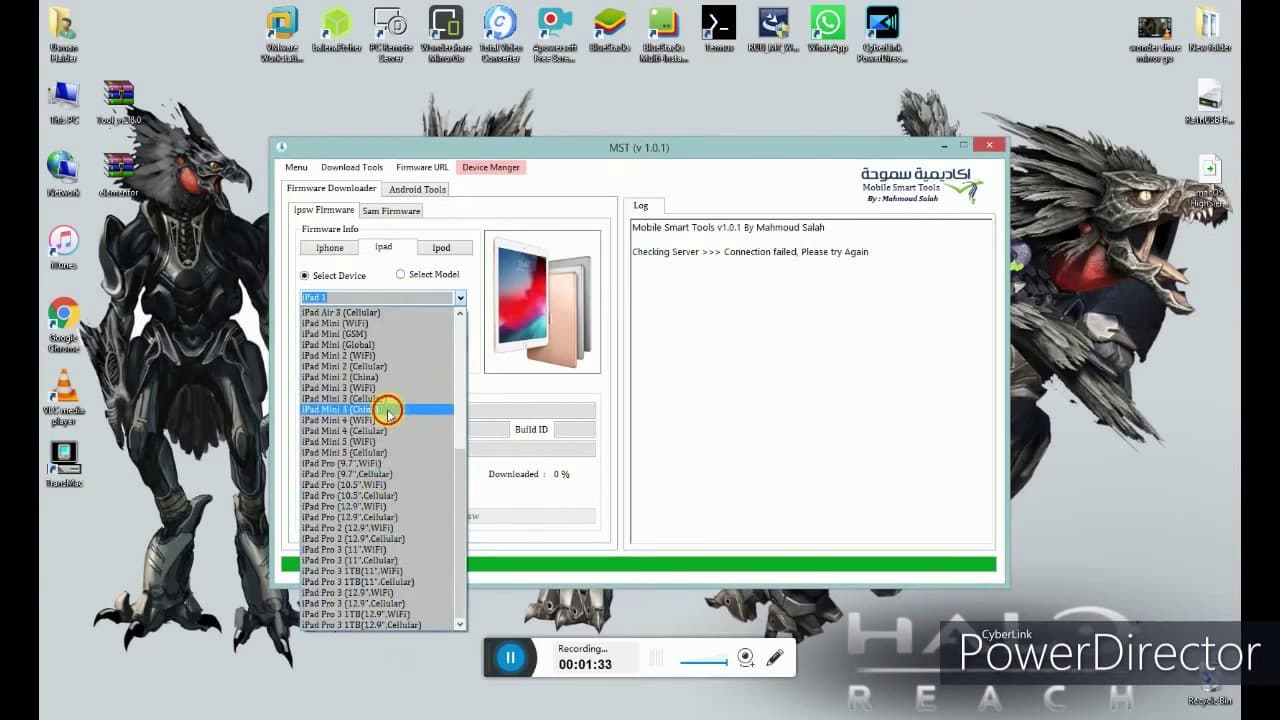Screen dimensions: 1280x720
Task: Open the This PC desktop icon
Action: point(64,103)
